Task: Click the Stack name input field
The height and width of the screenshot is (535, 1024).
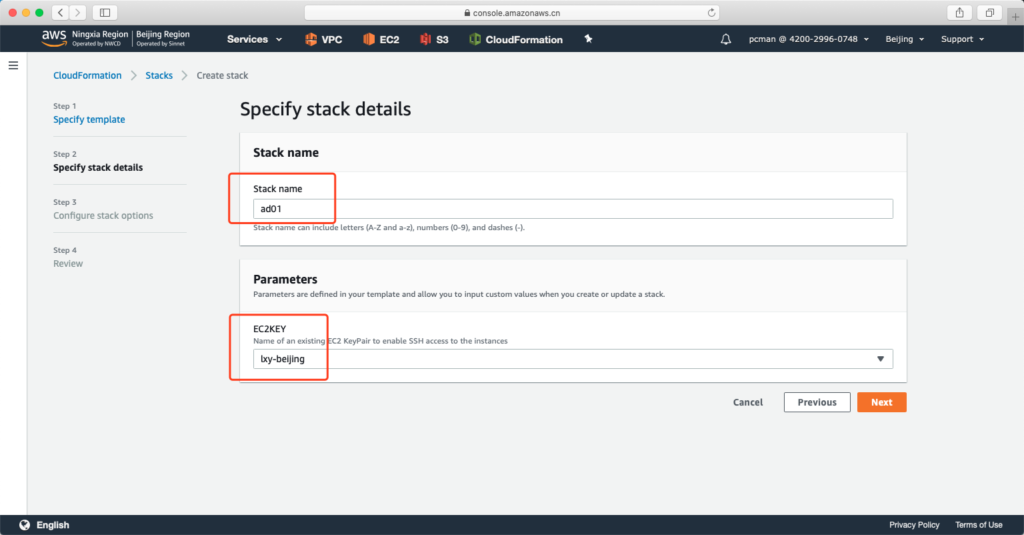Action: [572, 209]
